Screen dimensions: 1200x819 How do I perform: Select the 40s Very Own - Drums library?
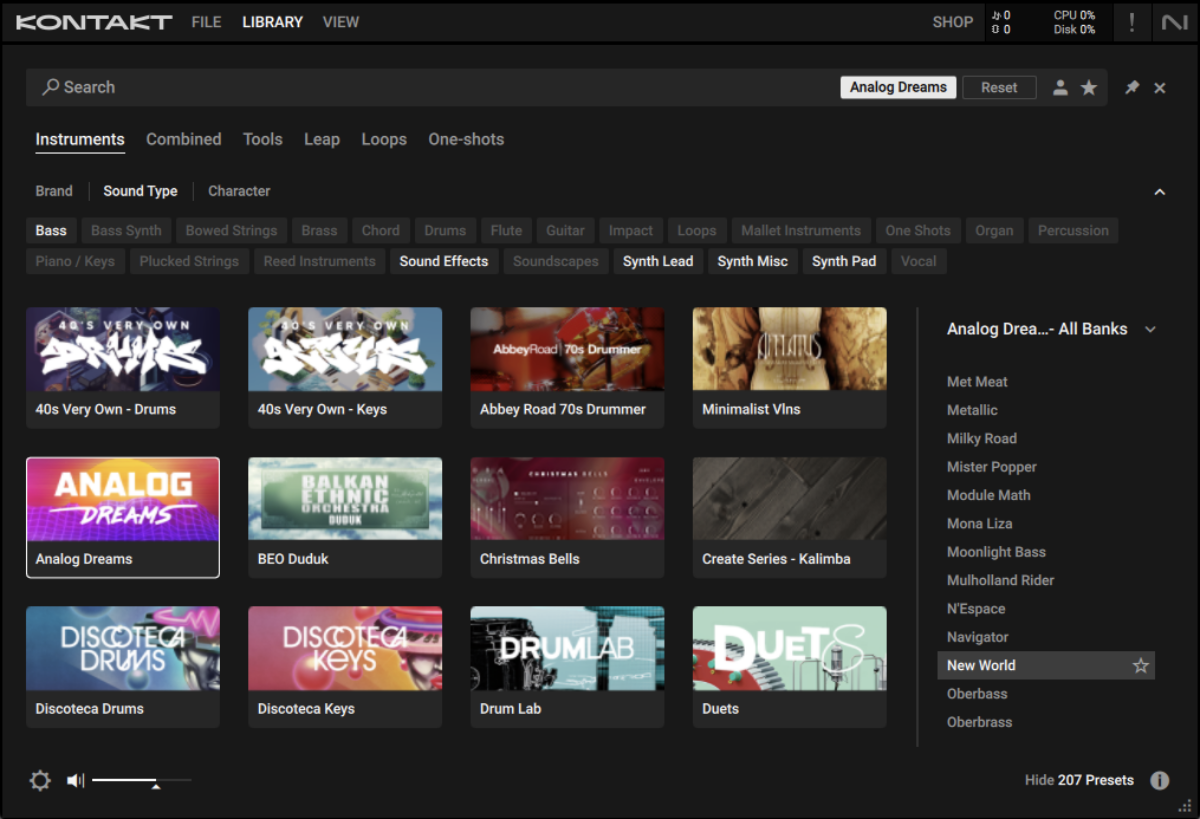coord(123,367)
